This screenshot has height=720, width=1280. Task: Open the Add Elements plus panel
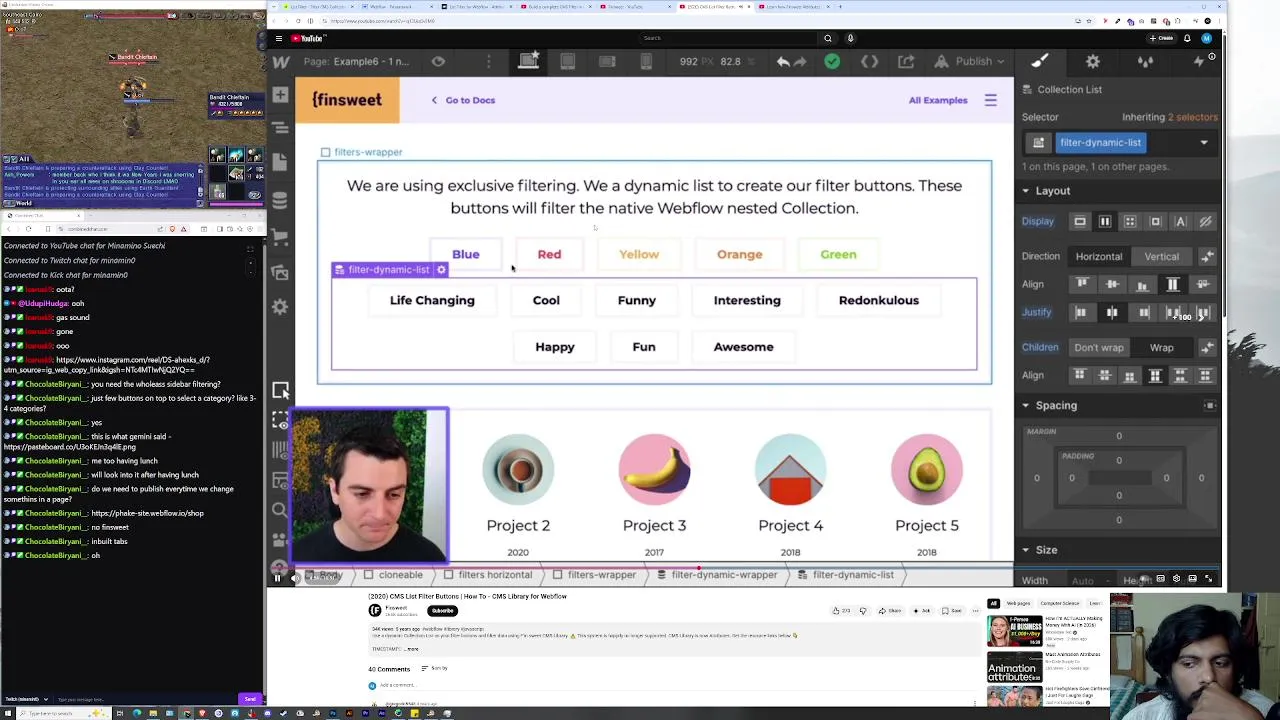[280, 95]
